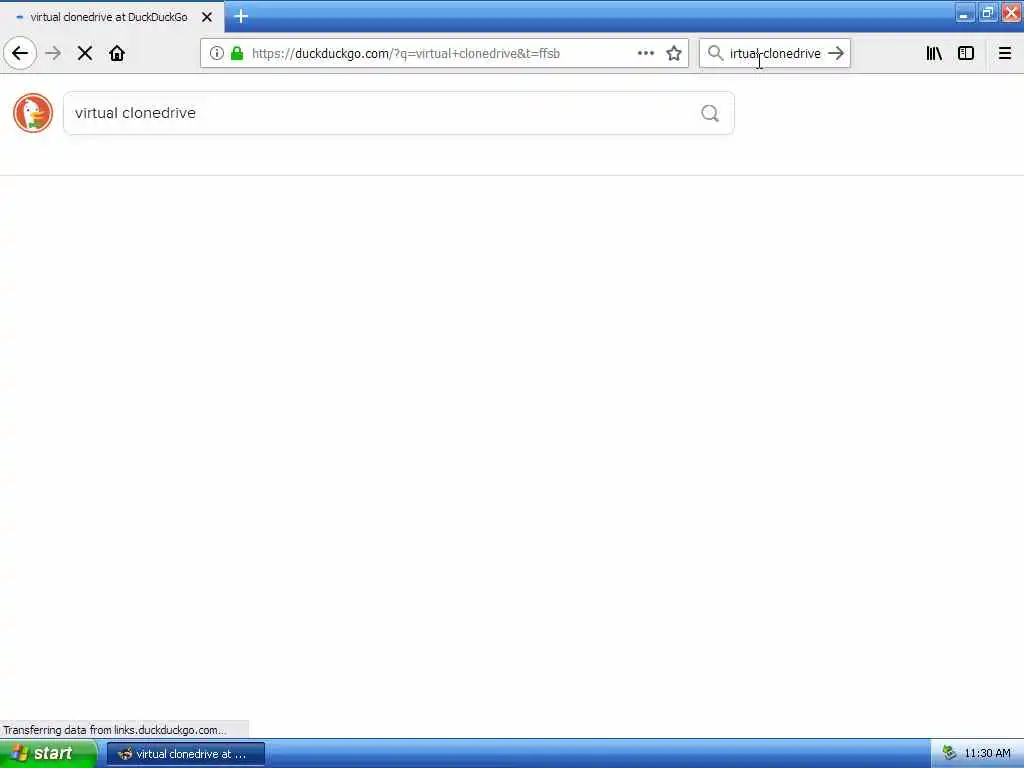Click the 11:30 AM taskbar clock
Viewport: 1024px width, 768px height.
tap(987, 754)
